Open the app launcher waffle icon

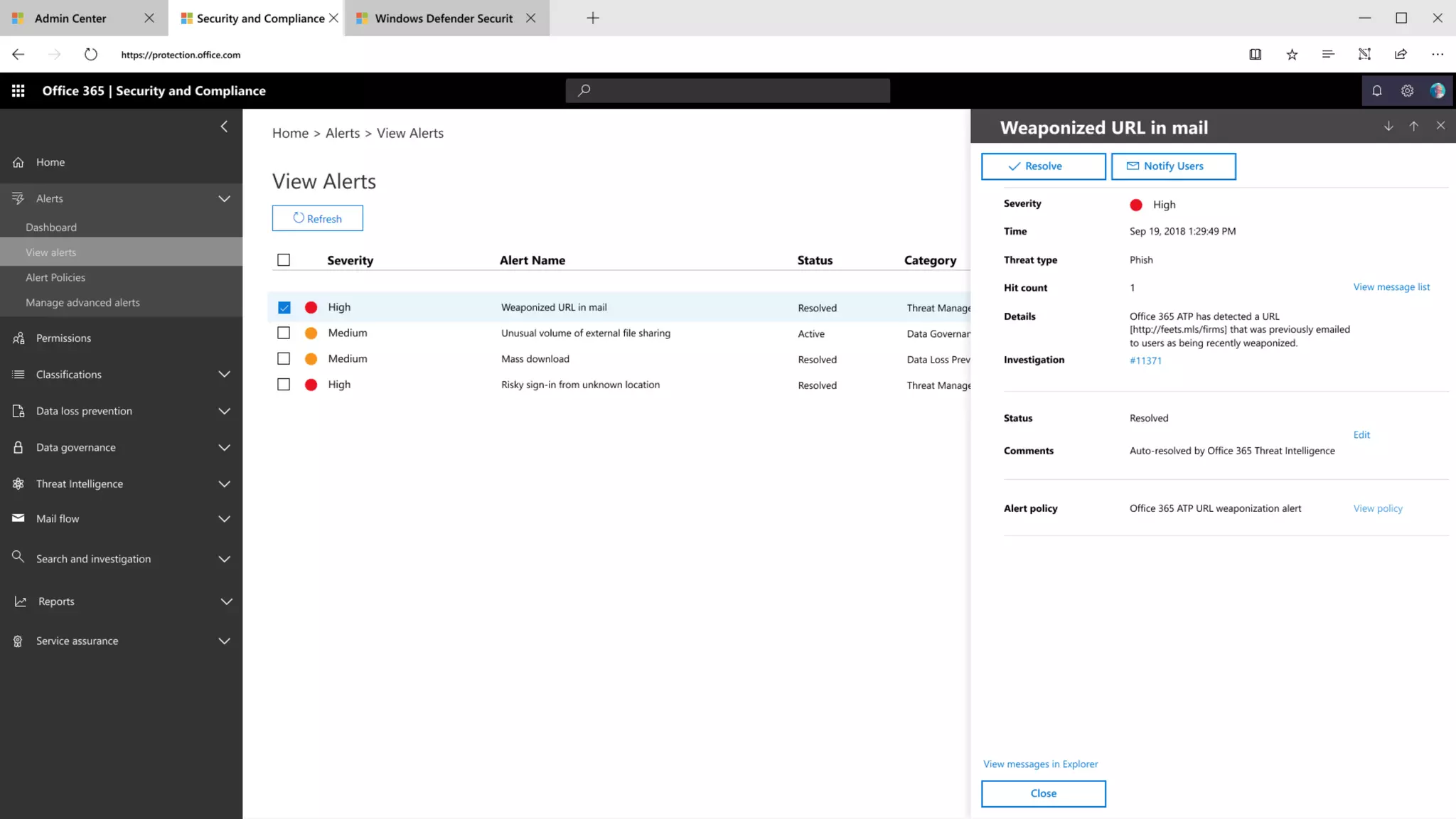point(18,90)
